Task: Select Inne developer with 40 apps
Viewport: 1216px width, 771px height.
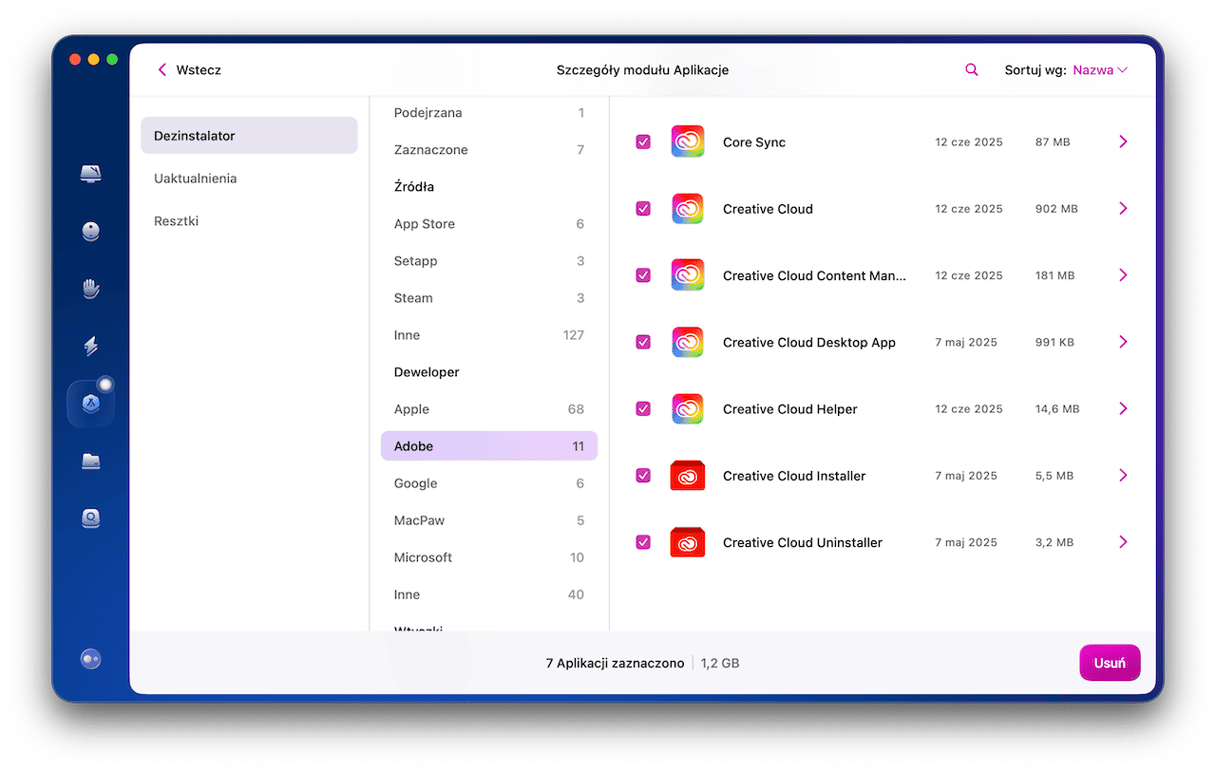Action: tap(489, 594)
